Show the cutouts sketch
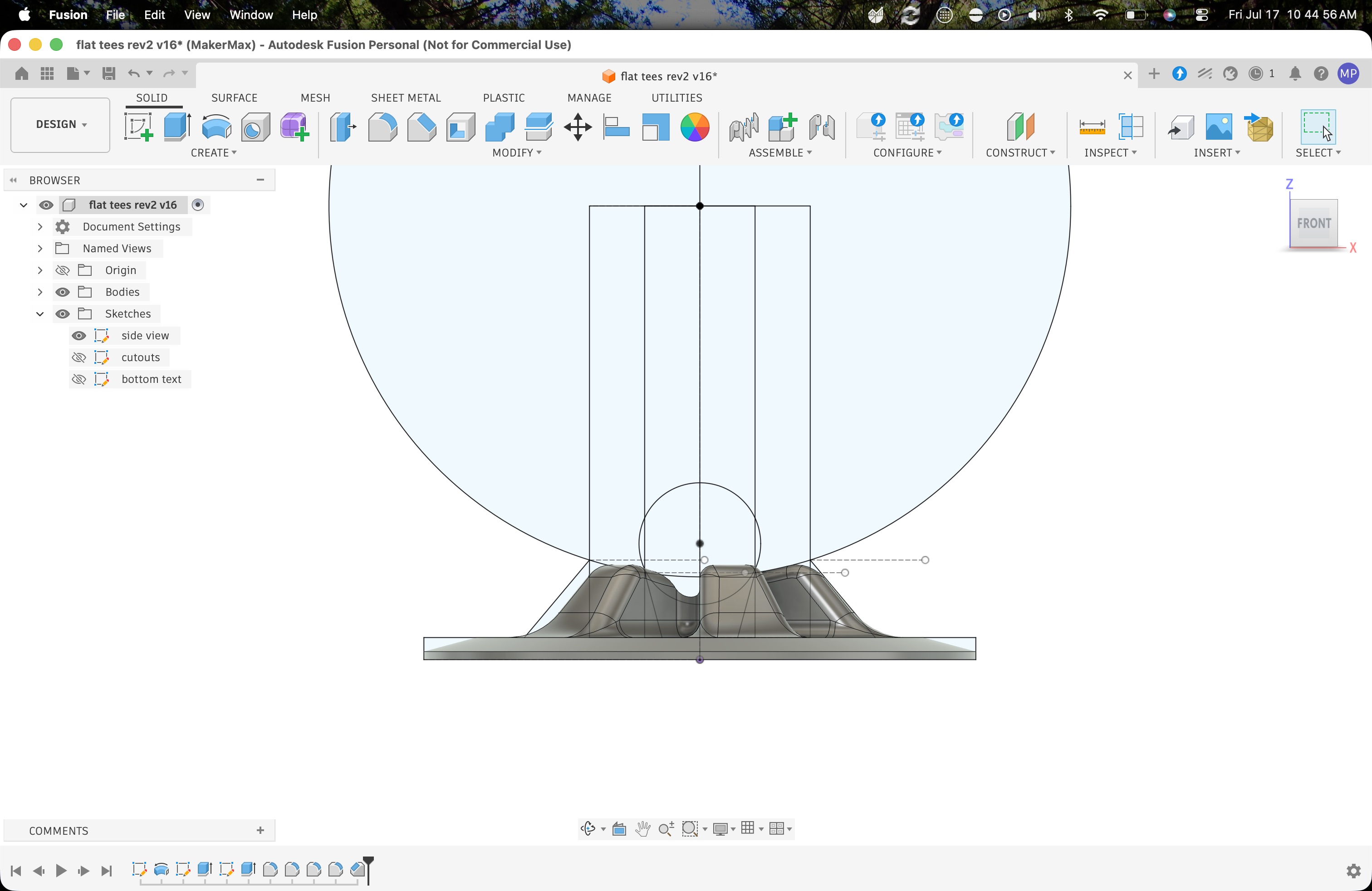 click(78, 358)
